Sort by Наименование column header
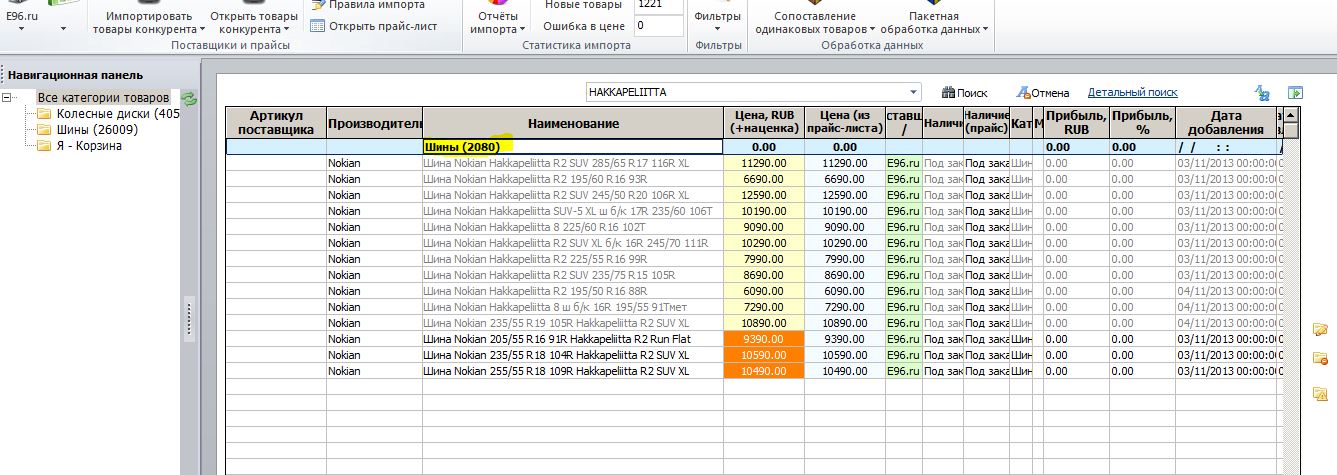The image size is (1337, 475). (573, 123)
